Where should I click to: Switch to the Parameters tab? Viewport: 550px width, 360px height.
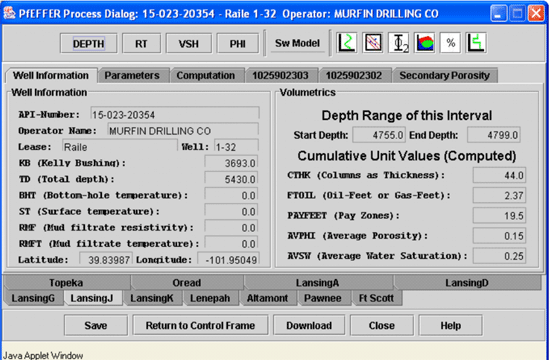(132, 75)
